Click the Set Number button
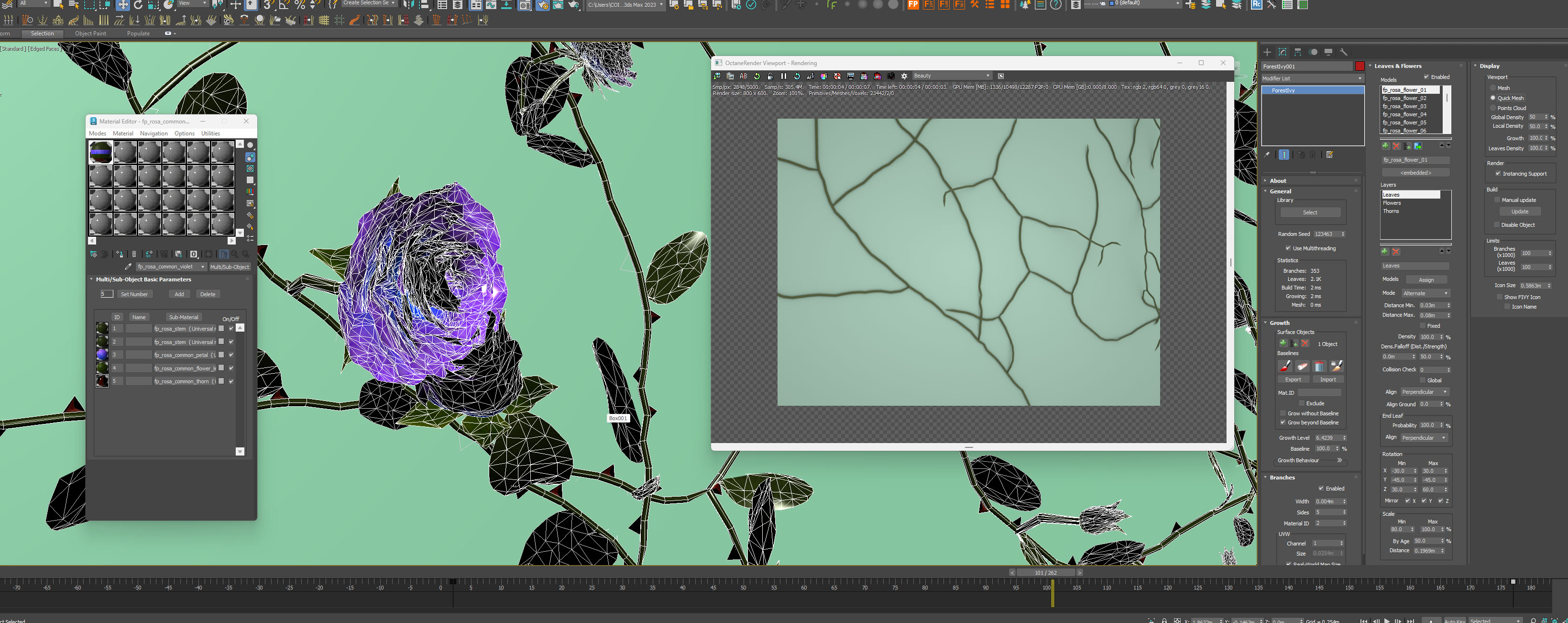1568x623 pixels. point(134,294)
